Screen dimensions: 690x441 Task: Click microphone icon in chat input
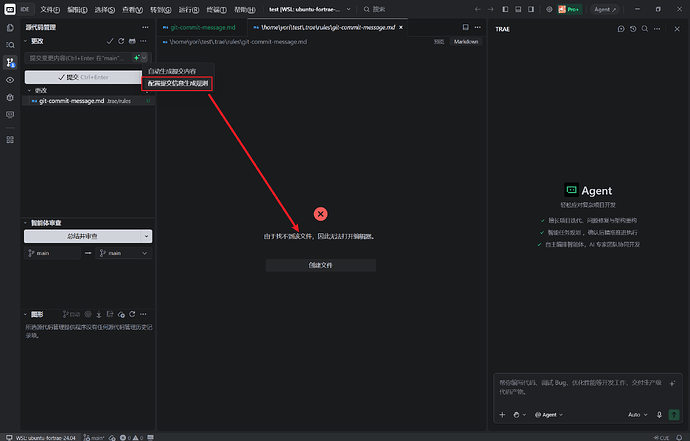pyautogui.click(x=659, y=415)
